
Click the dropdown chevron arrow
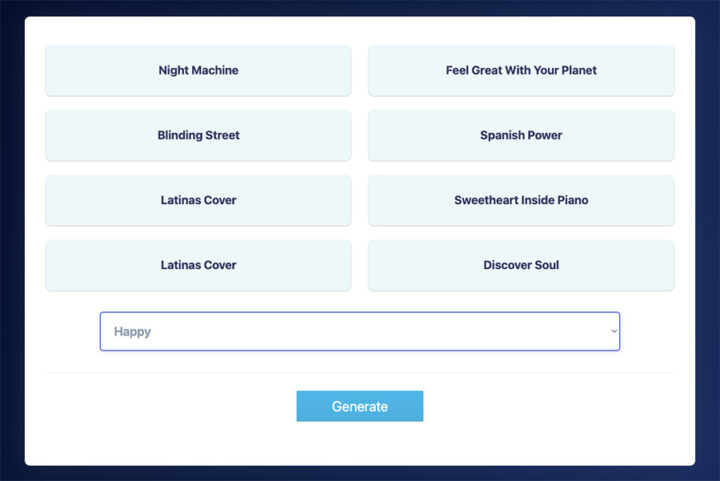(x=614, y=332)
